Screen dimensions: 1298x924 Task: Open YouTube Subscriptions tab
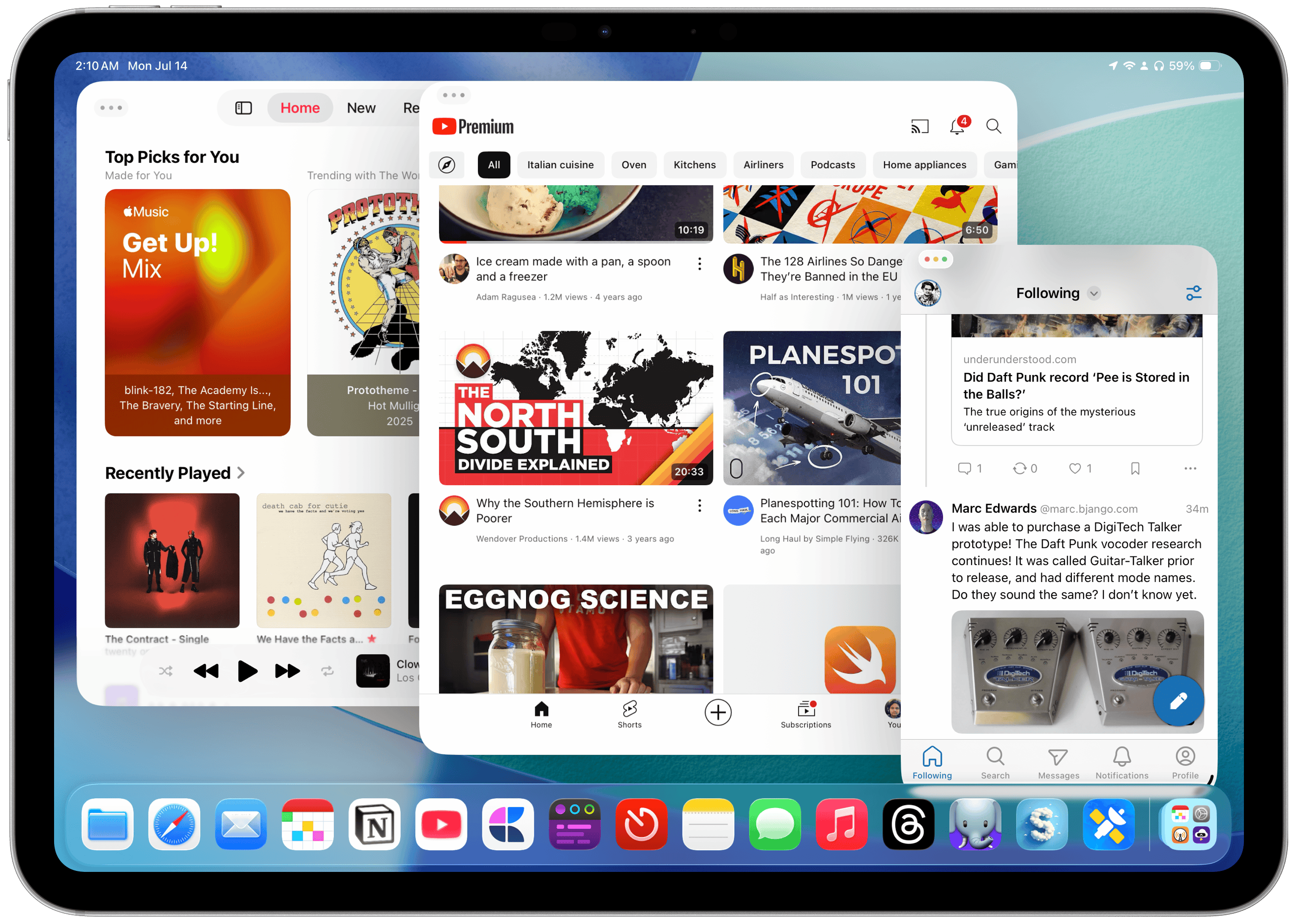click(x=806, y=715)
